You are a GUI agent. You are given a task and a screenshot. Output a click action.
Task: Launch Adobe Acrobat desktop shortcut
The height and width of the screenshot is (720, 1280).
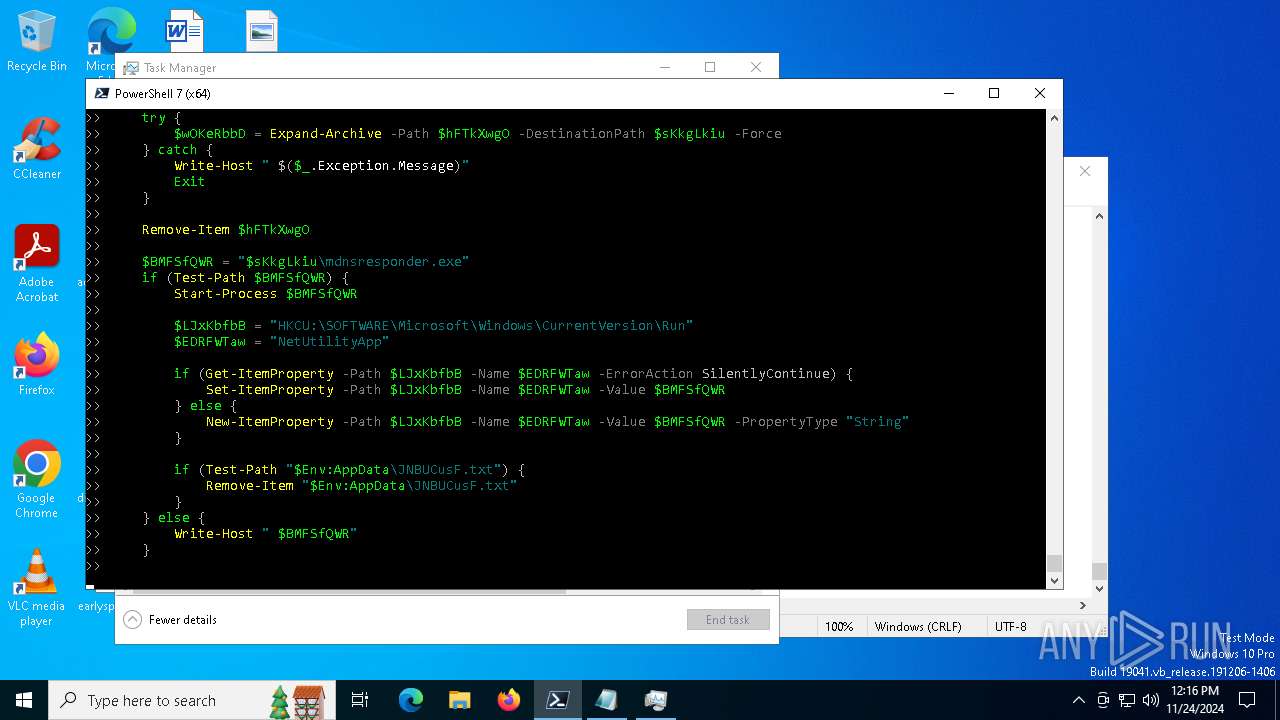[x=37, y=263]
